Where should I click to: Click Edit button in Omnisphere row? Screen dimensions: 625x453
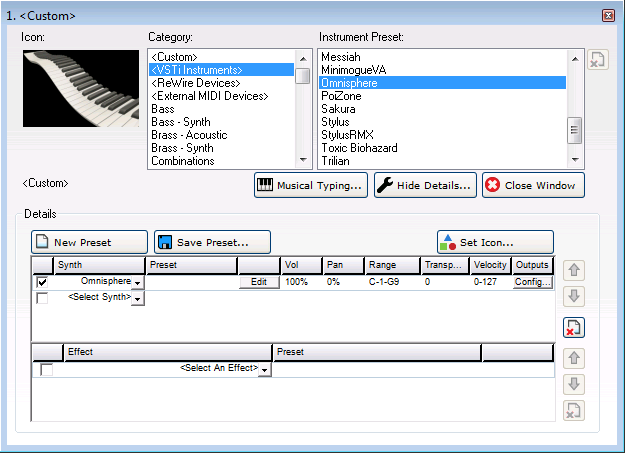coord(259,282)
